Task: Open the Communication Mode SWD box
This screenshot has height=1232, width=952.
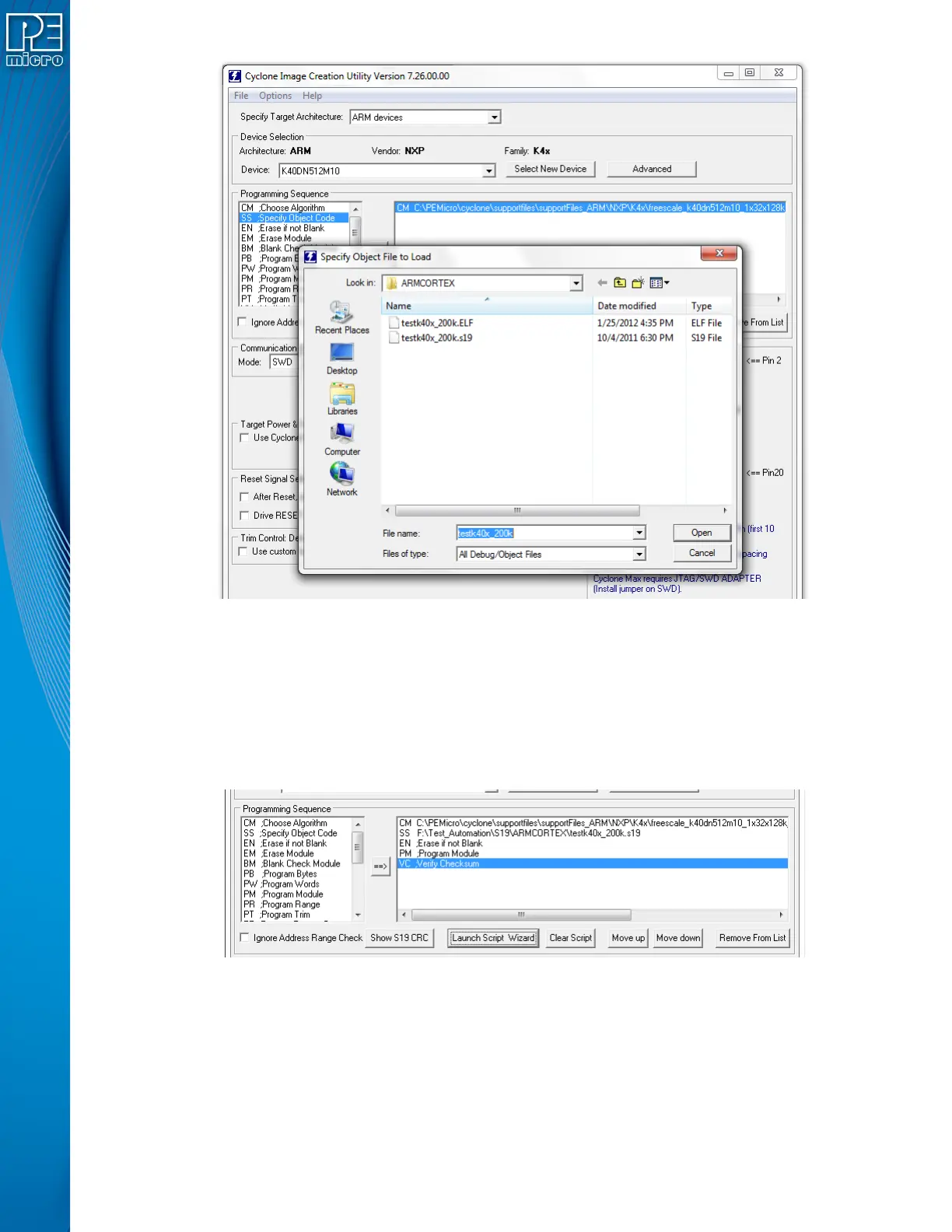Action: tap(283, 362)
